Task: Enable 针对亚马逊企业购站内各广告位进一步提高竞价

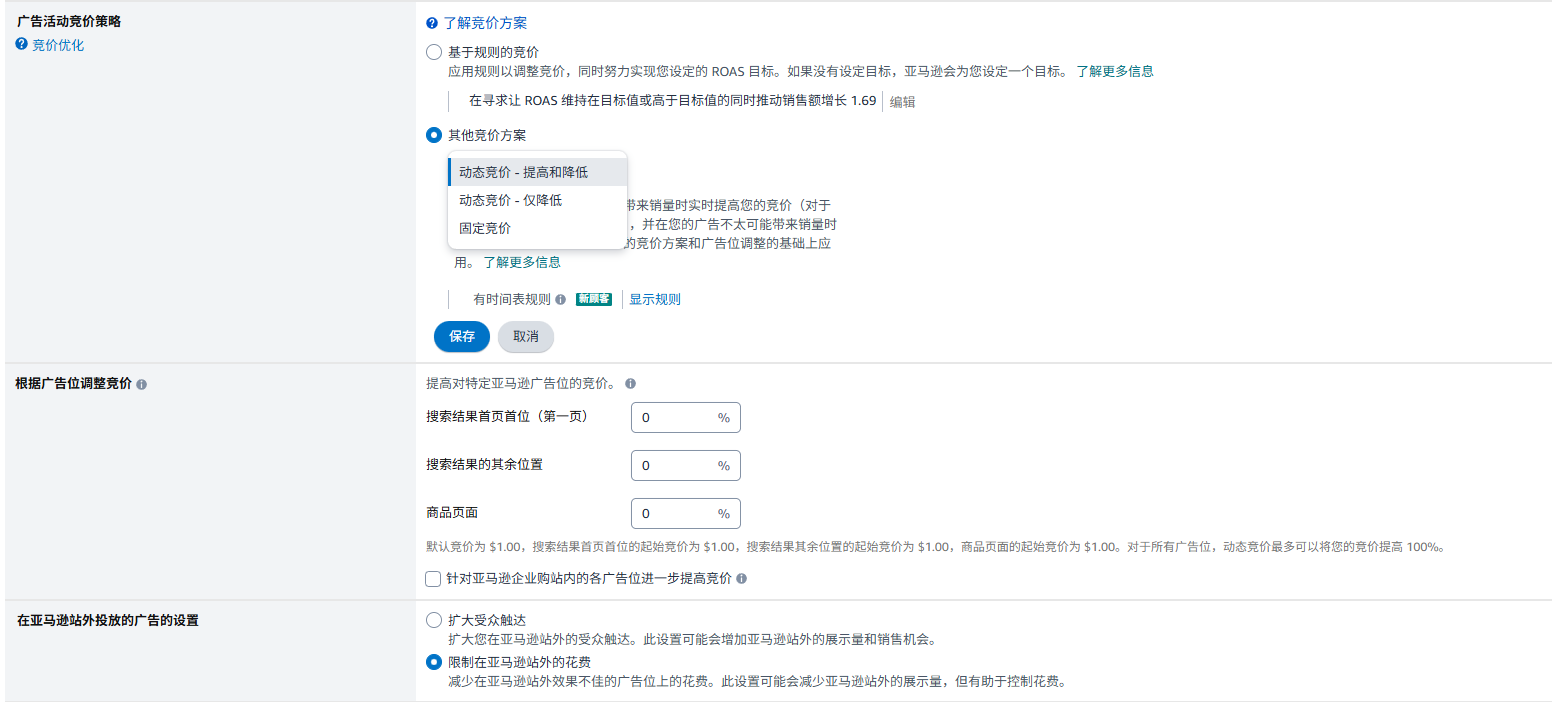Action: tap(432, 578)
